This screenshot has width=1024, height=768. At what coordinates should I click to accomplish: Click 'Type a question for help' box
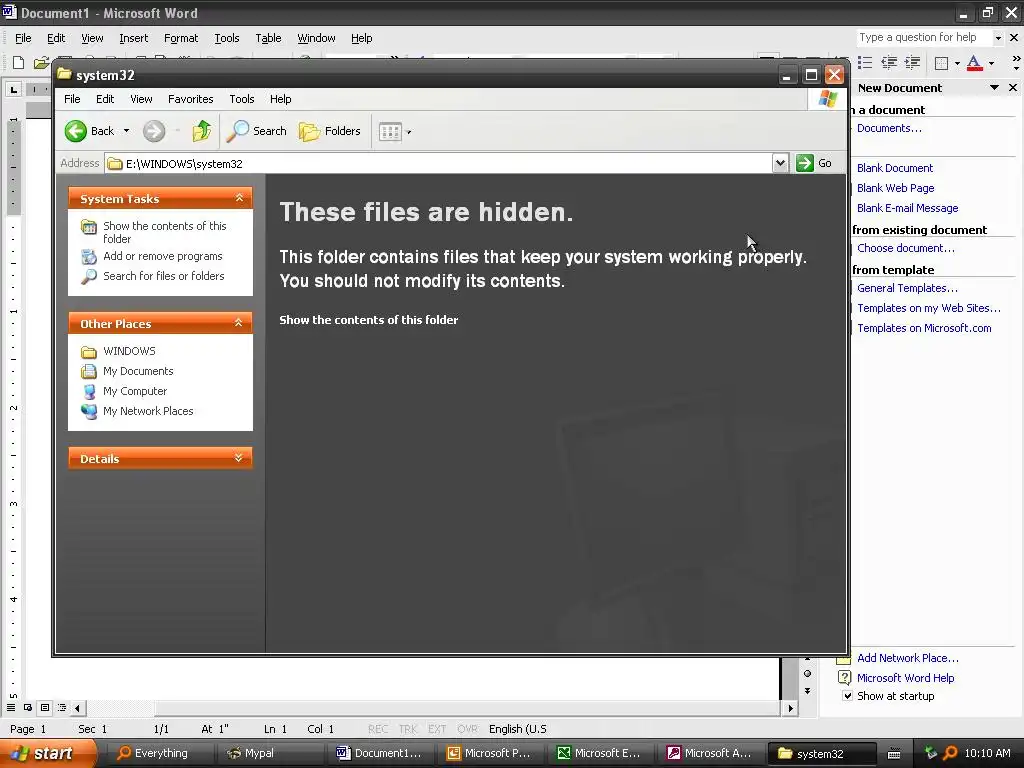pyautogui.click(x=924, y=38)
